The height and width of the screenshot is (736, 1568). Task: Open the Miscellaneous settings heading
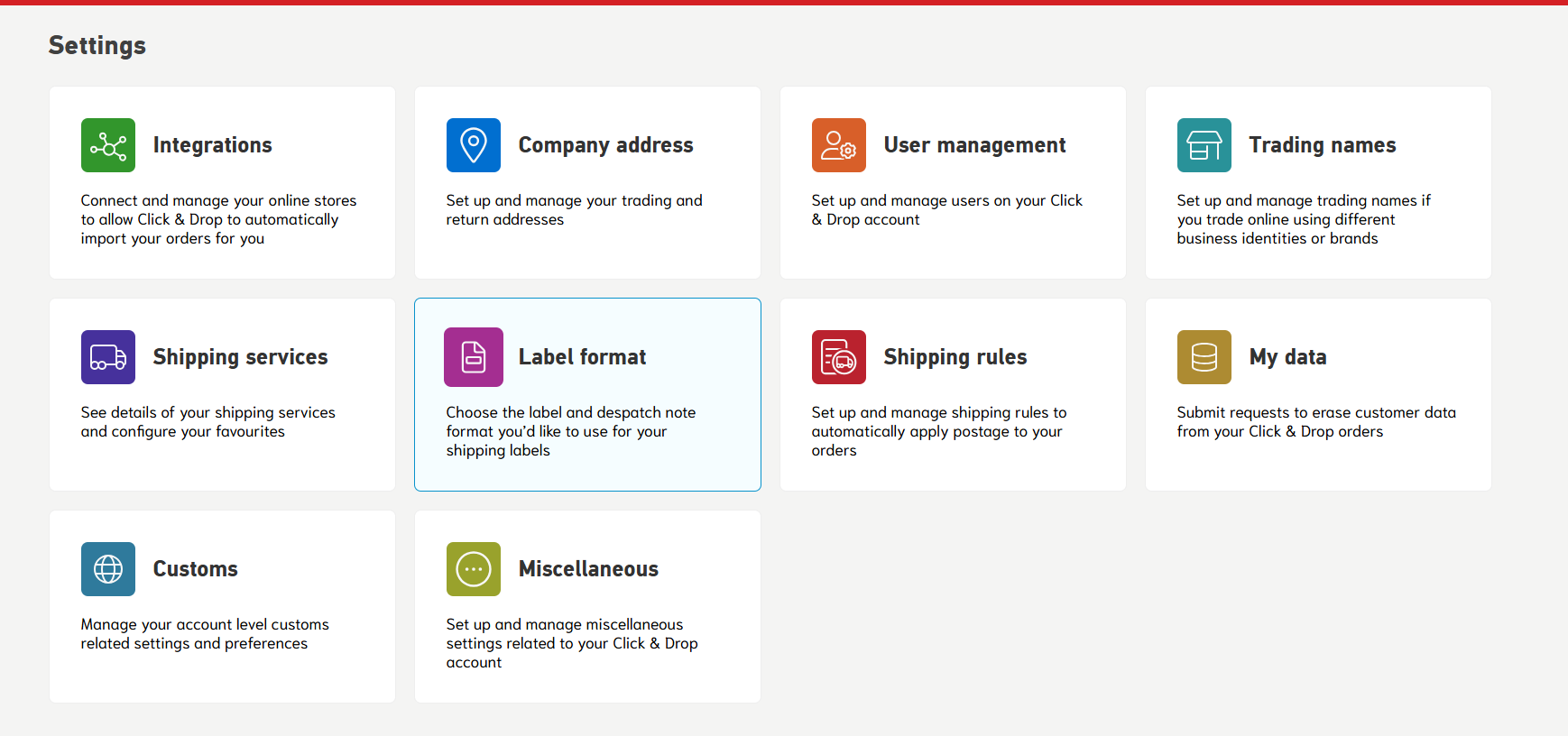pyautogui.click(x=588, y=569)
